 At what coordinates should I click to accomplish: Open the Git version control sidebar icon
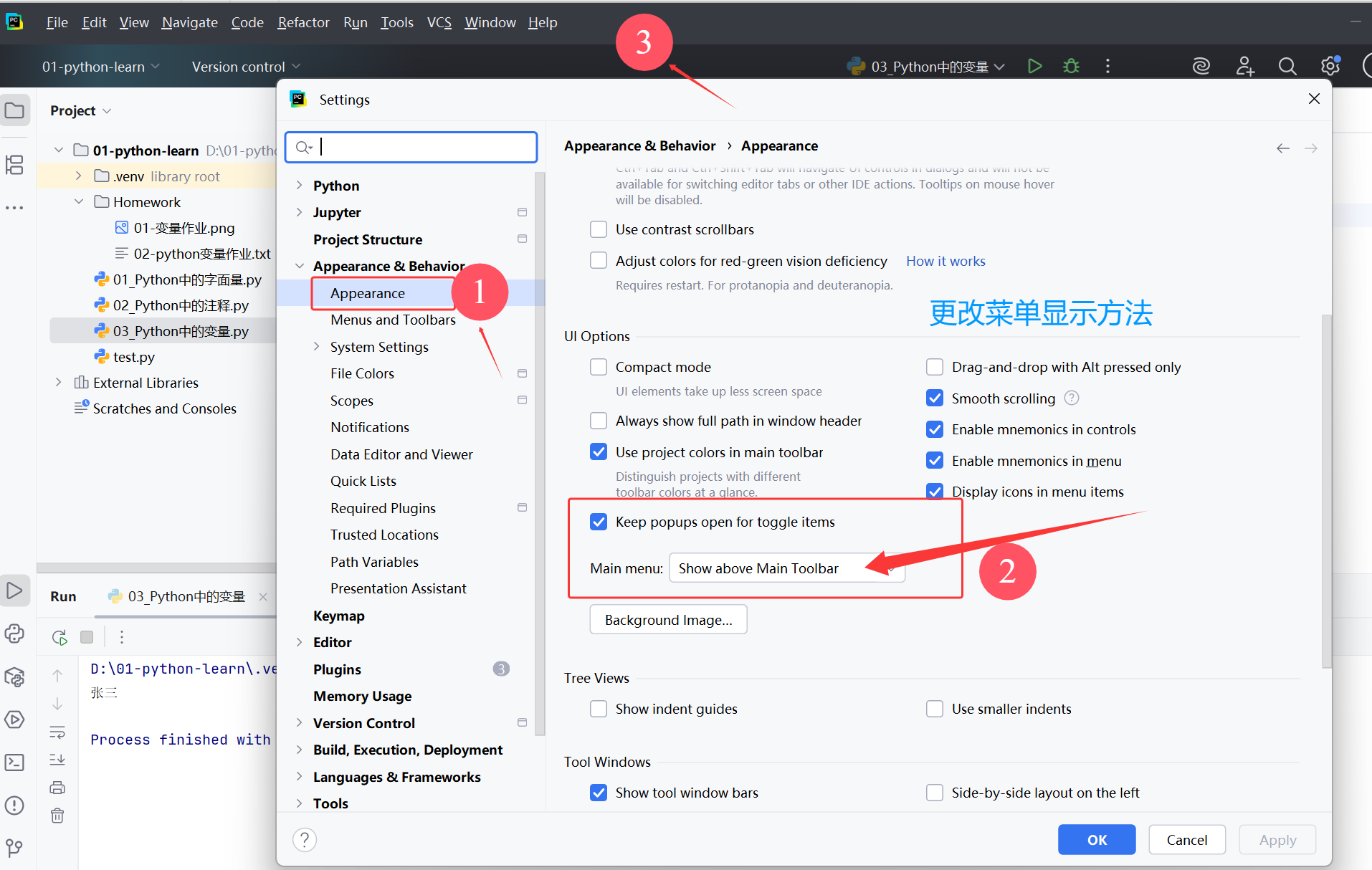point(14,848)
